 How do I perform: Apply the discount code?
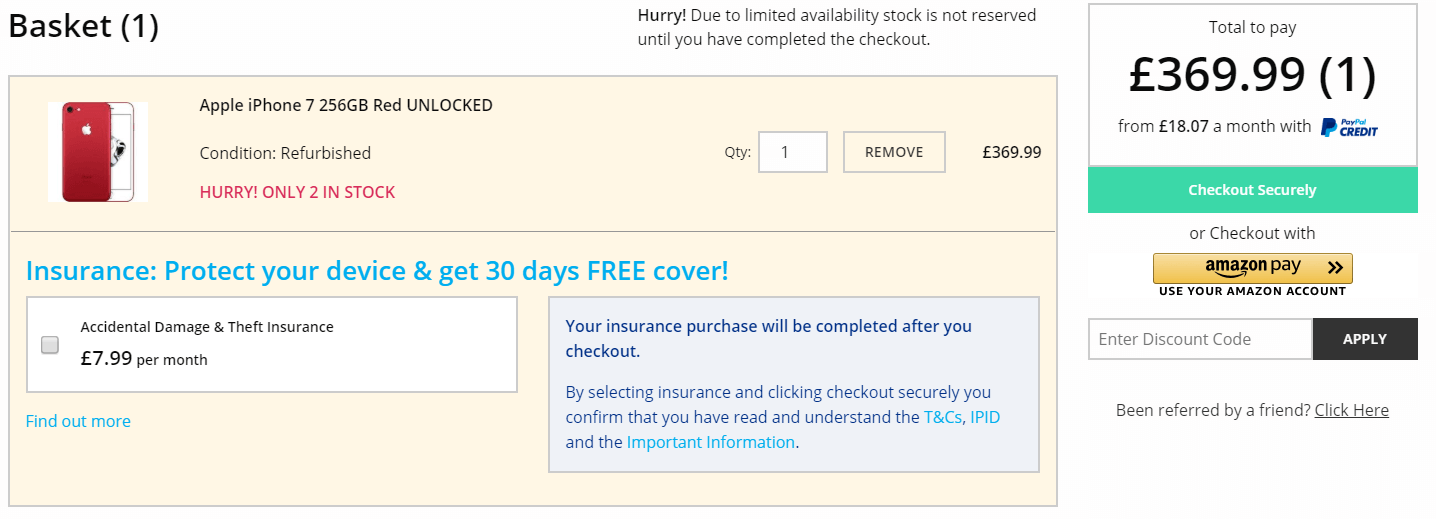coord(1364,339)
